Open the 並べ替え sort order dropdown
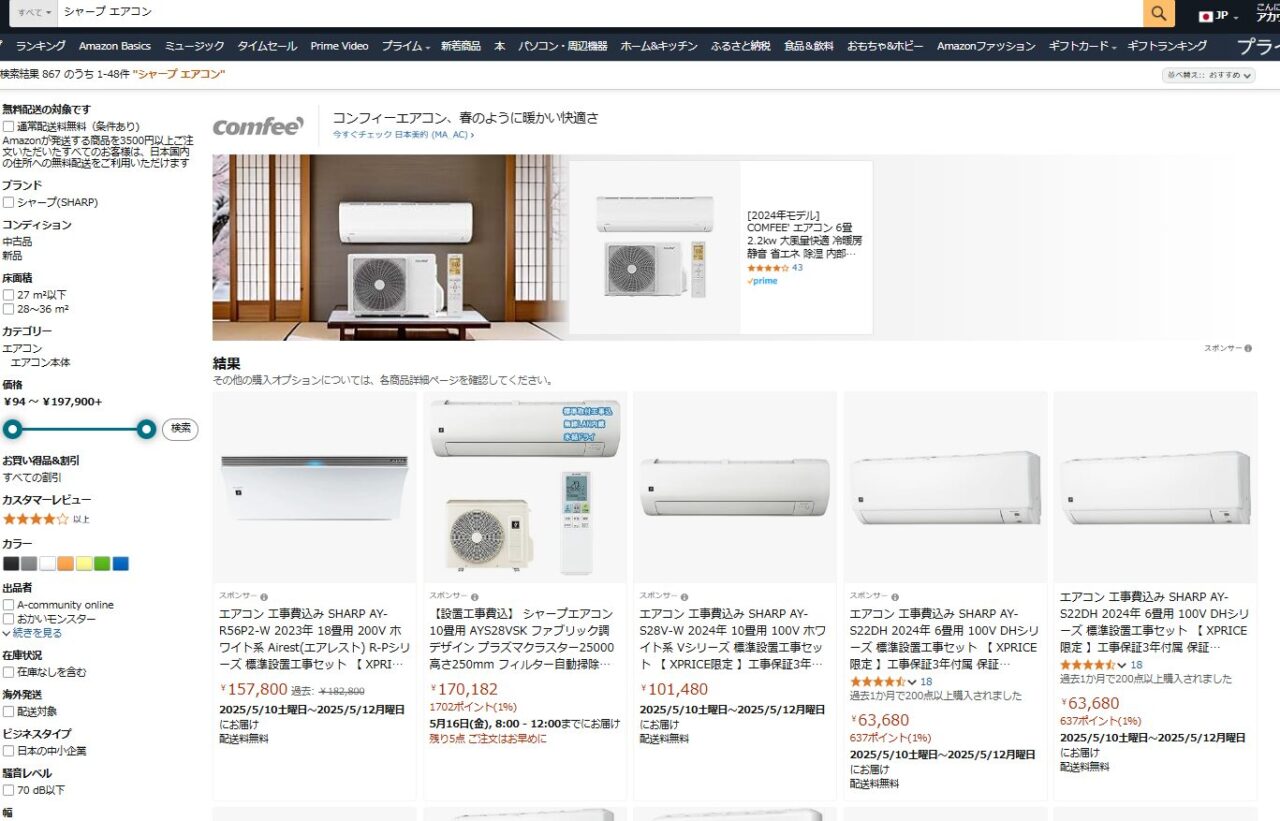 tap(1208, 75)
